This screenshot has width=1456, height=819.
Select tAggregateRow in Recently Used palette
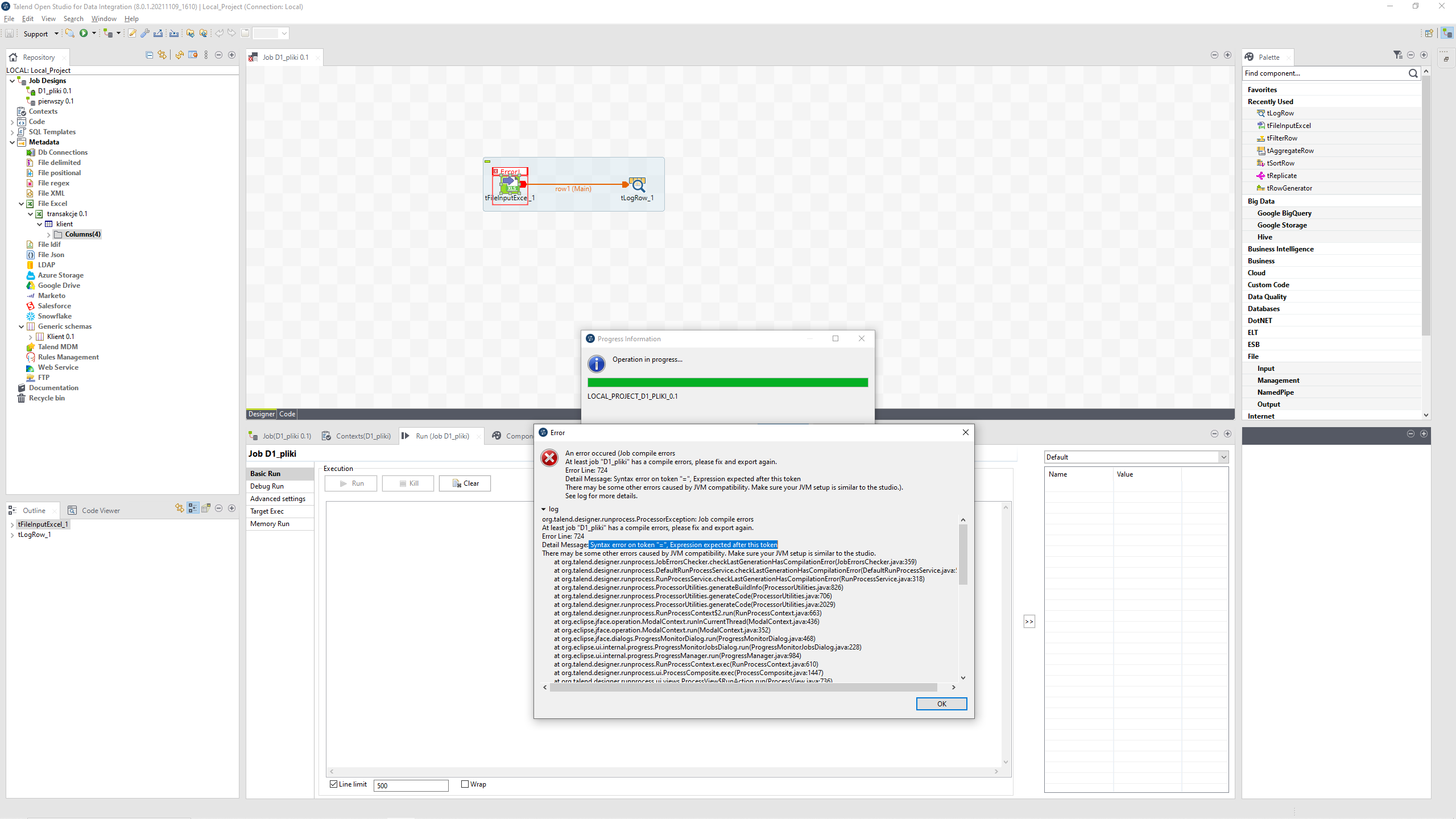tap(1290, 151)
